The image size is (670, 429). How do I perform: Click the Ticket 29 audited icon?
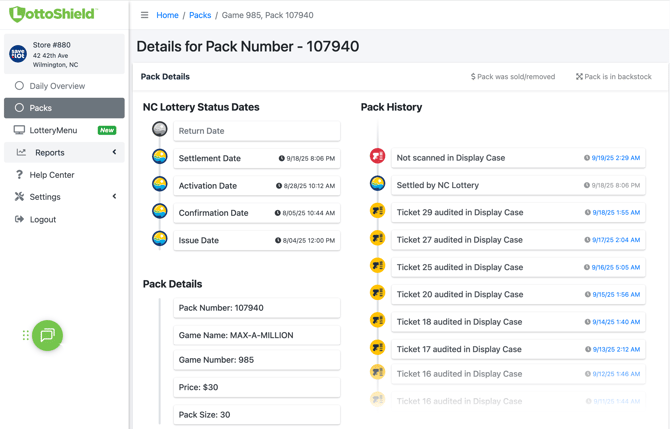point(378,212)
